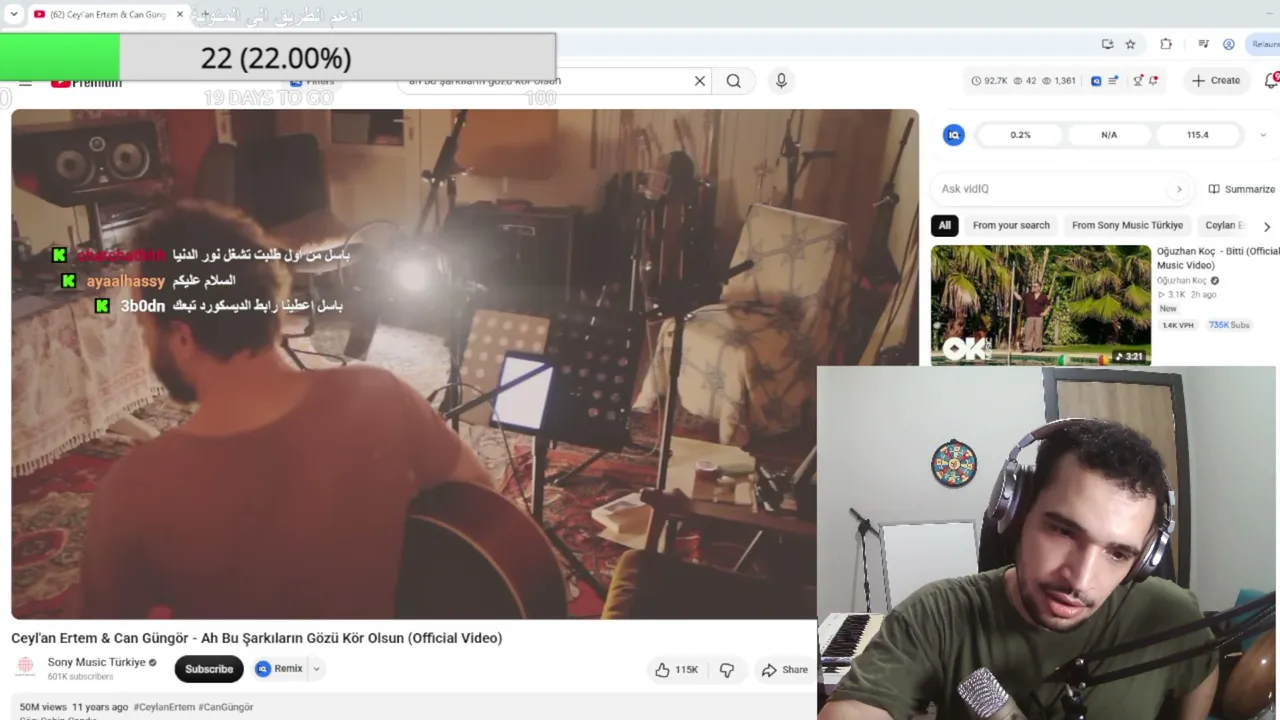Click the magnifier search button
The image size is (1280, 720).
[734, 81]
